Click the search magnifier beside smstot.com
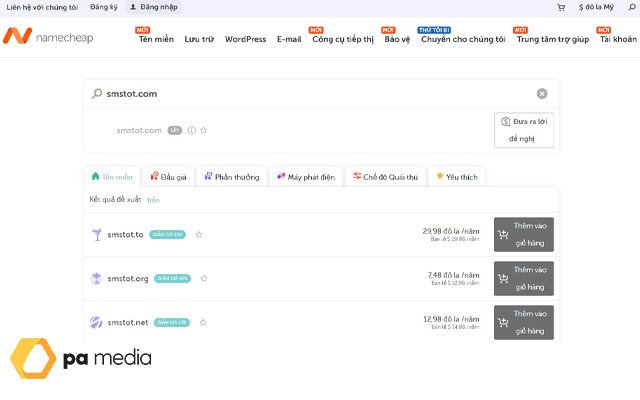The image size is (640, 400). click(x=97, y=93)
